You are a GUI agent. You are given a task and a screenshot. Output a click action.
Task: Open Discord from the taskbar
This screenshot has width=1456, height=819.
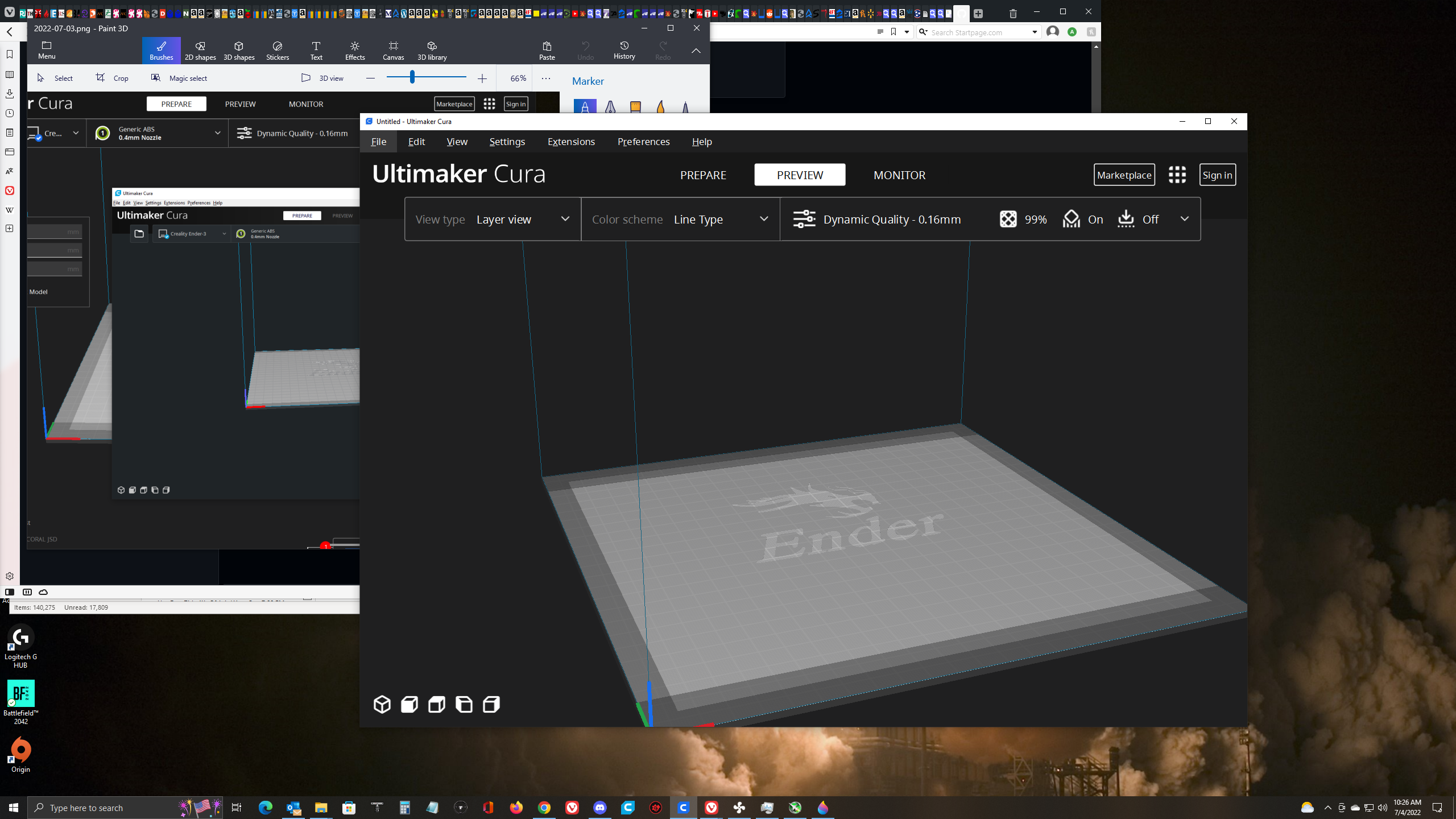[600, 808]
